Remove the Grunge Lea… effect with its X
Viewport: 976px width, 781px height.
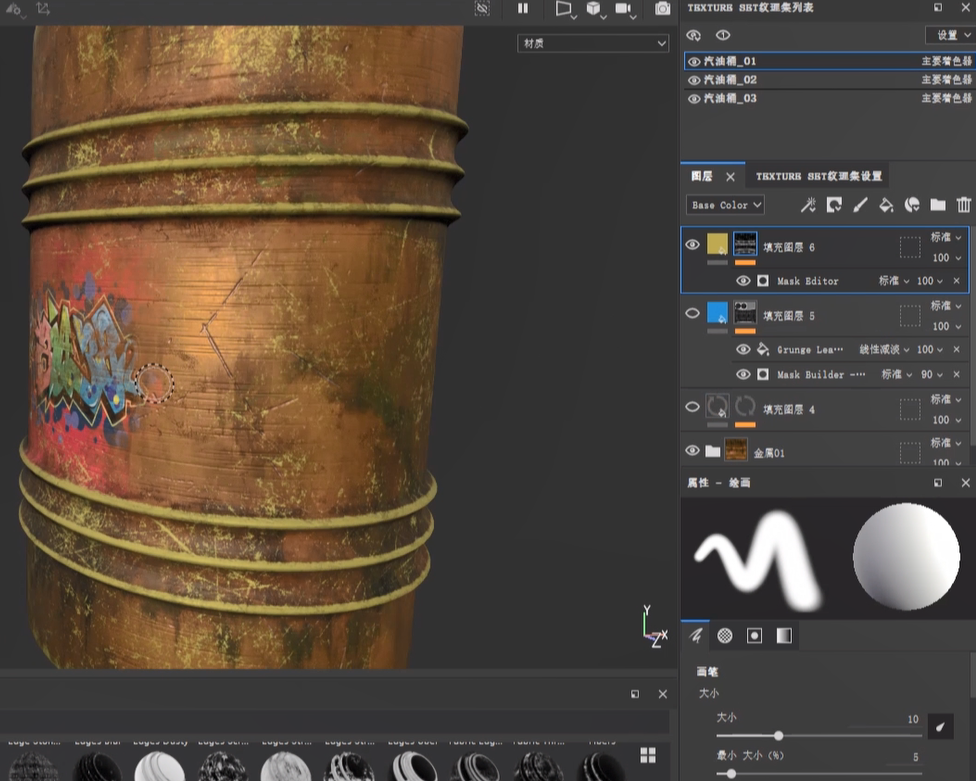click(956, 350)
